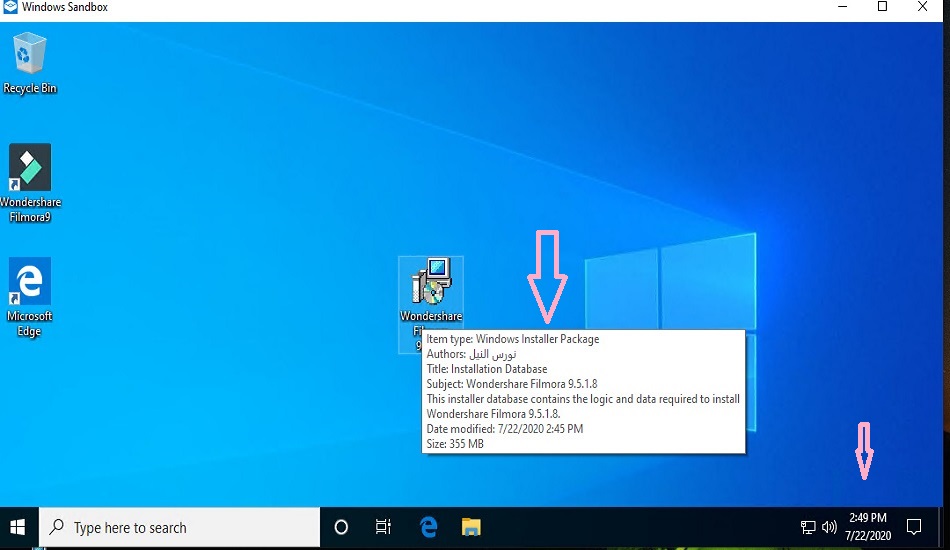The width and height of the screenshot is (950, 550).
Task: Launch Edge from the taskbar
Action: click(x=428, y=527)
